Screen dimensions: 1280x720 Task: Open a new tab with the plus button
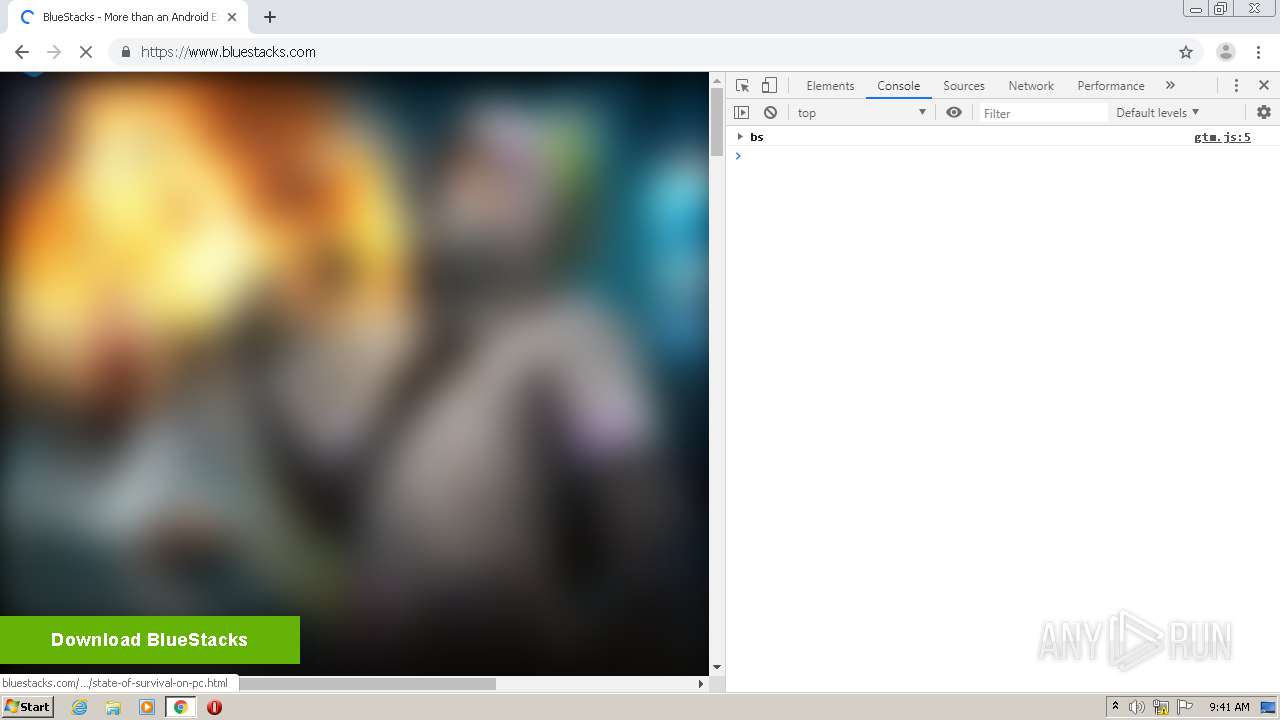(269, 17)
